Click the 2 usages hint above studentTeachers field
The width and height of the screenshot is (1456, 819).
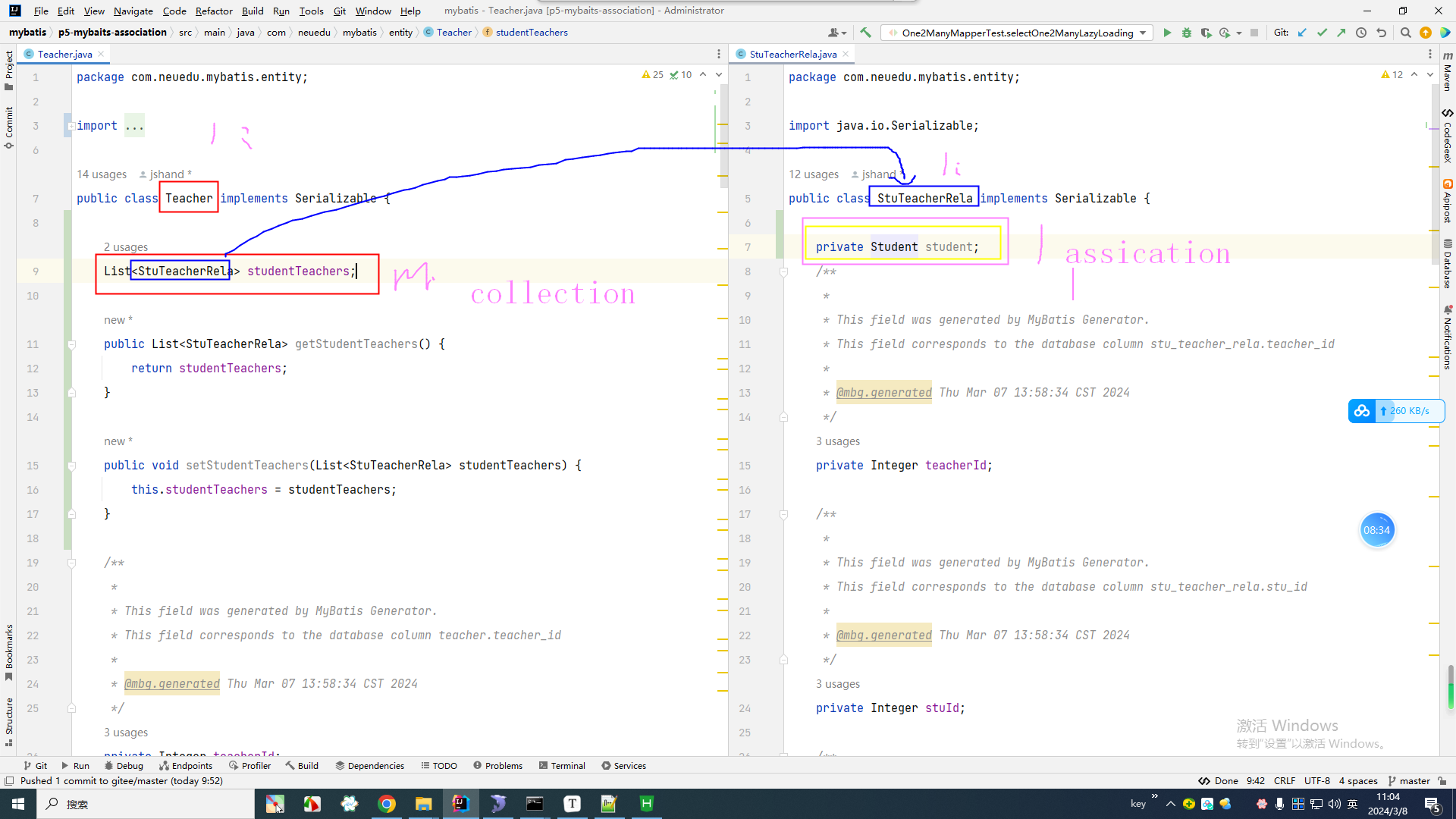click(x=126, y=247)
